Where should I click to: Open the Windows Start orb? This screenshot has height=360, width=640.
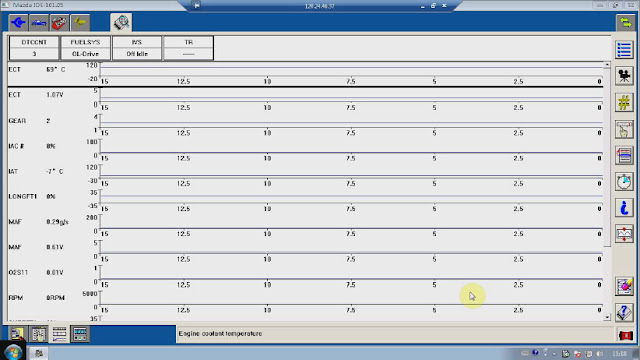[13, 352]
